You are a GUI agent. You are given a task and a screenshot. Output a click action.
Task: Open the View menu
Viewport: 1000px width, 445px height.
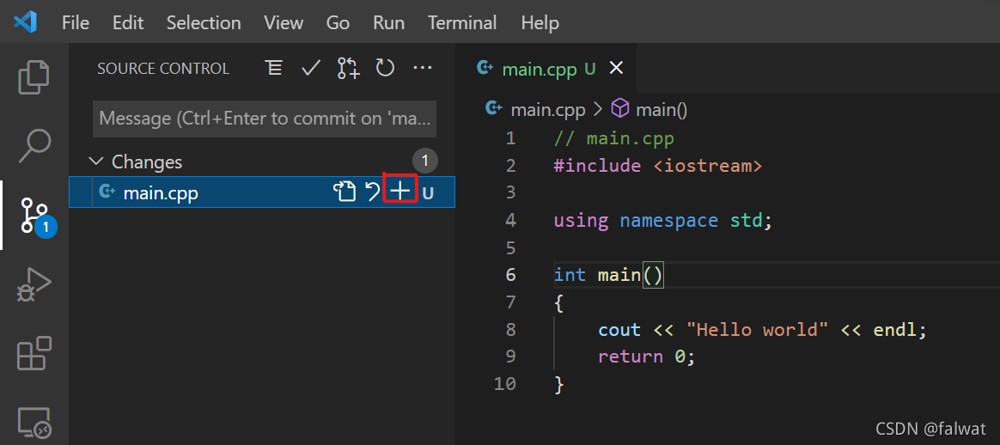[284, 23]
